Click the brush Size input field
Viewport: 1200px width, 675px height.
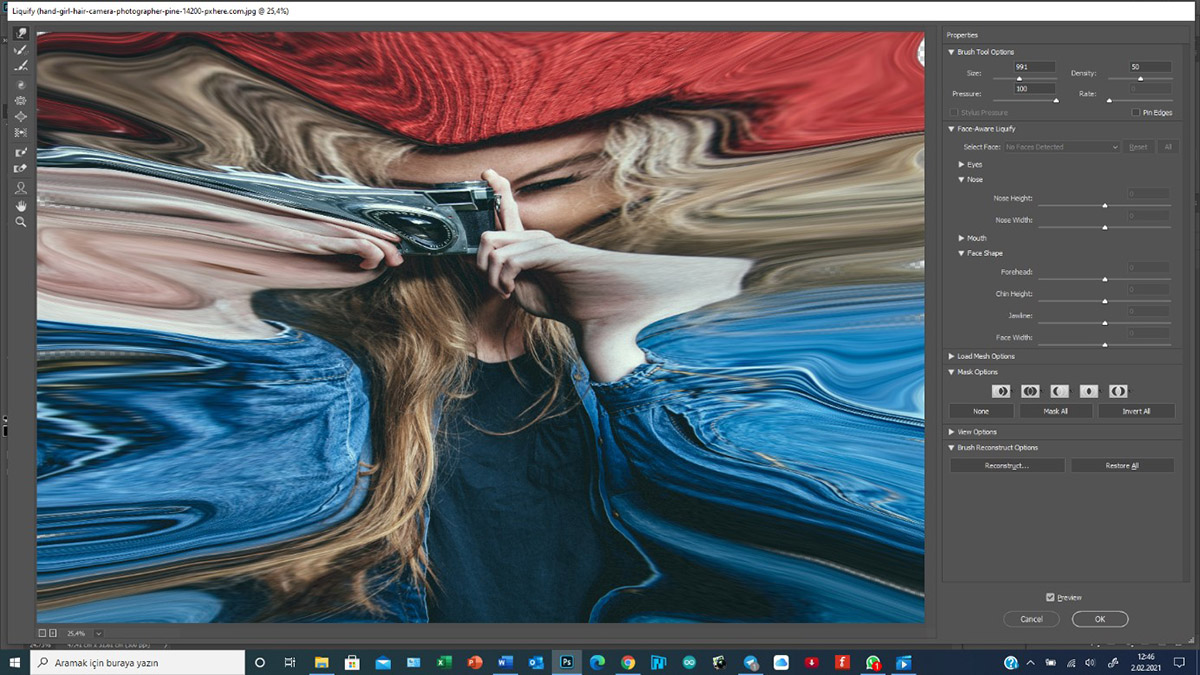1034,67
